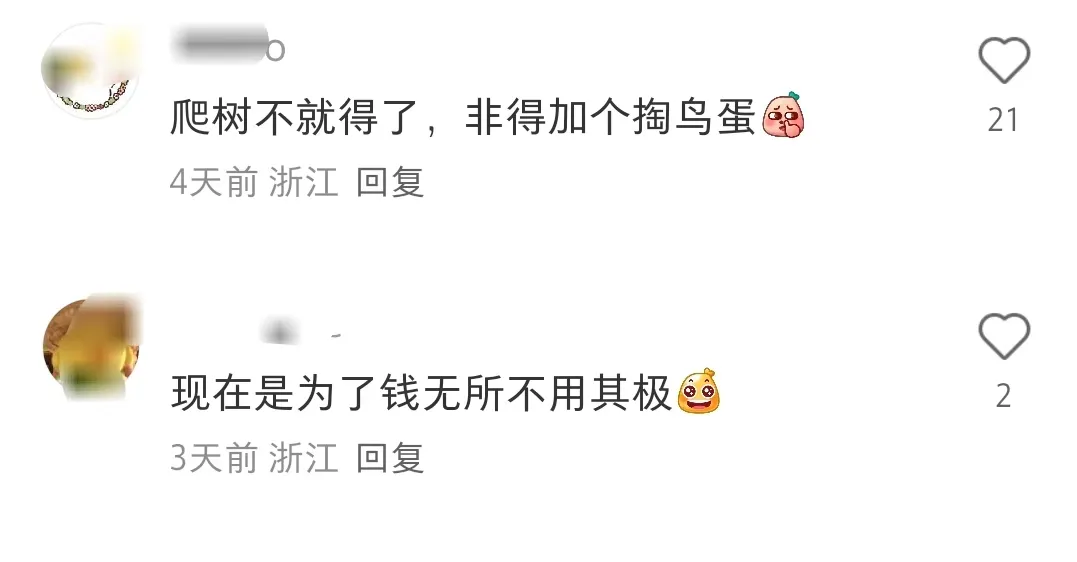Reply to the 3天前 comment
This screenshot has width=1077, height=562.
coord(389,458)
